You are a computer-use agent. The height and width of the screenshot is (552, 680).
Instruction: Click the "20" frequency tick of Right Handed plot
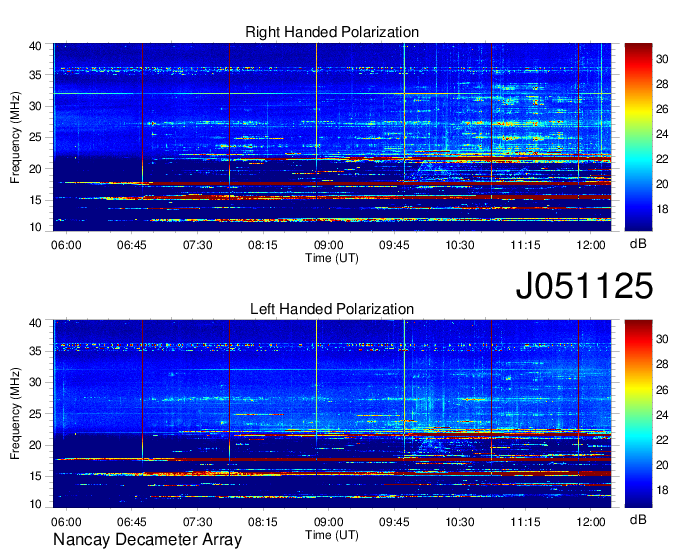pos(35,169)
